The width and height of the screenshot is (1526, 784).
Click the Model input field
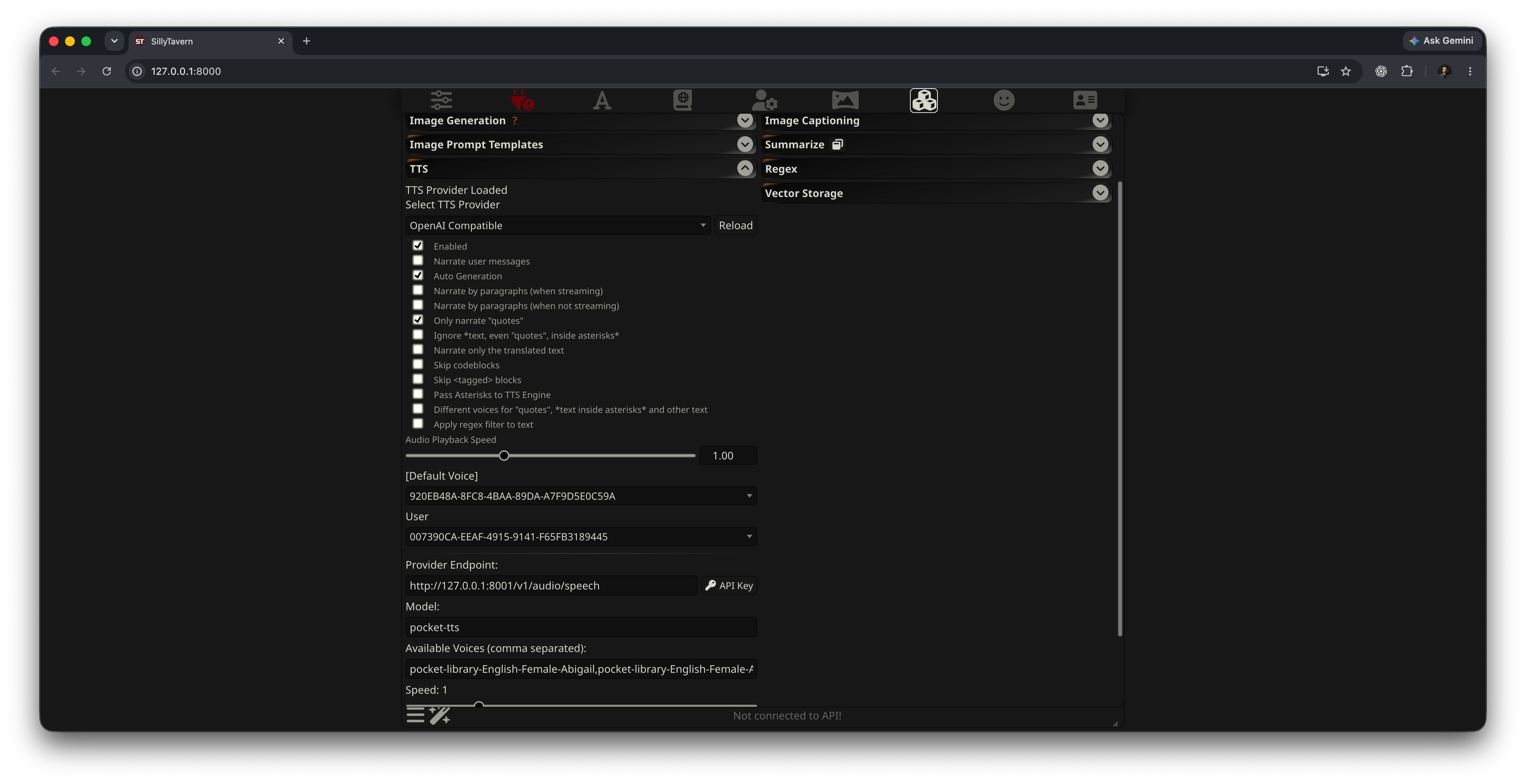pos(581,627)
